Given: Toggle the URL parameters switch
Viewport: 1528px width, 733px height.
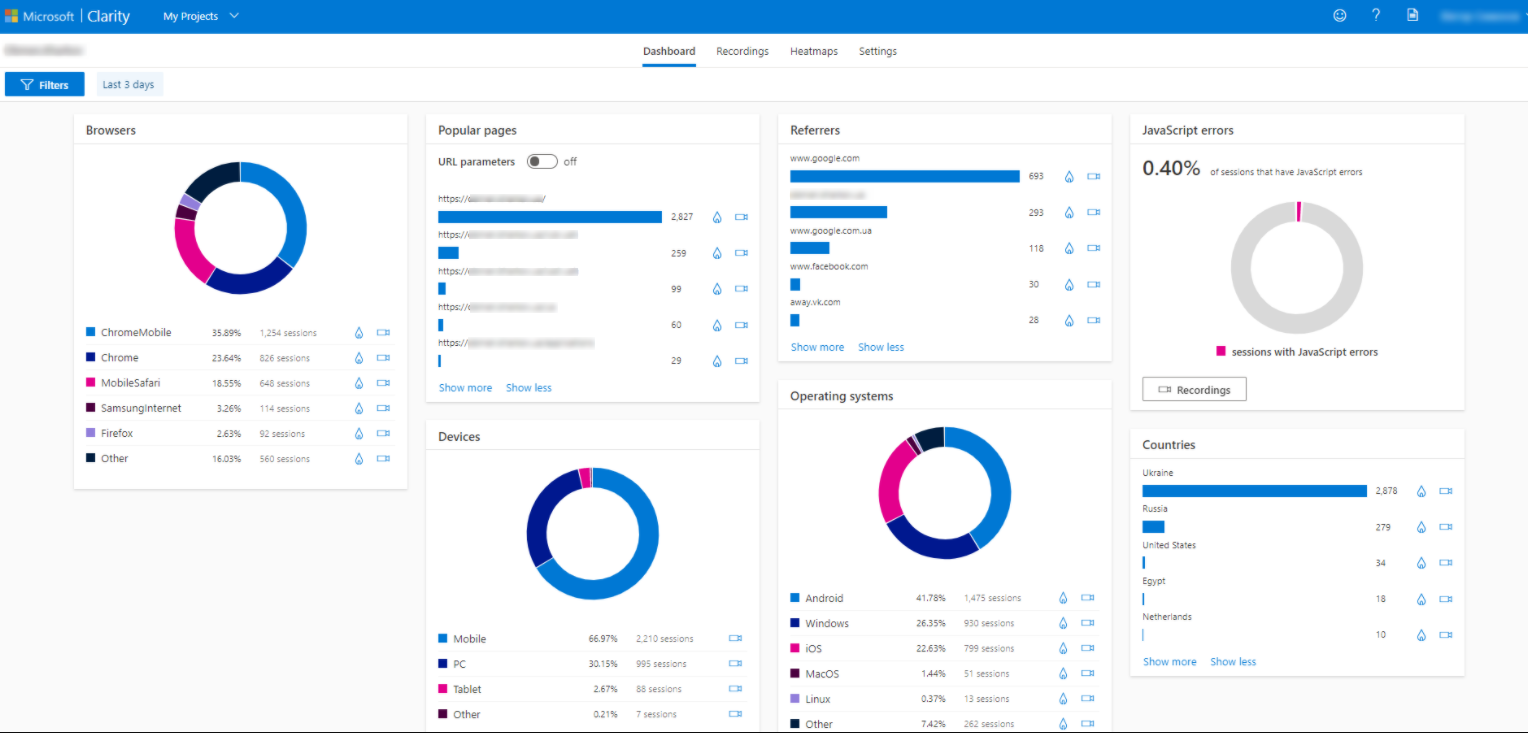Looking at the screenshot, I should tap(542, 162).
